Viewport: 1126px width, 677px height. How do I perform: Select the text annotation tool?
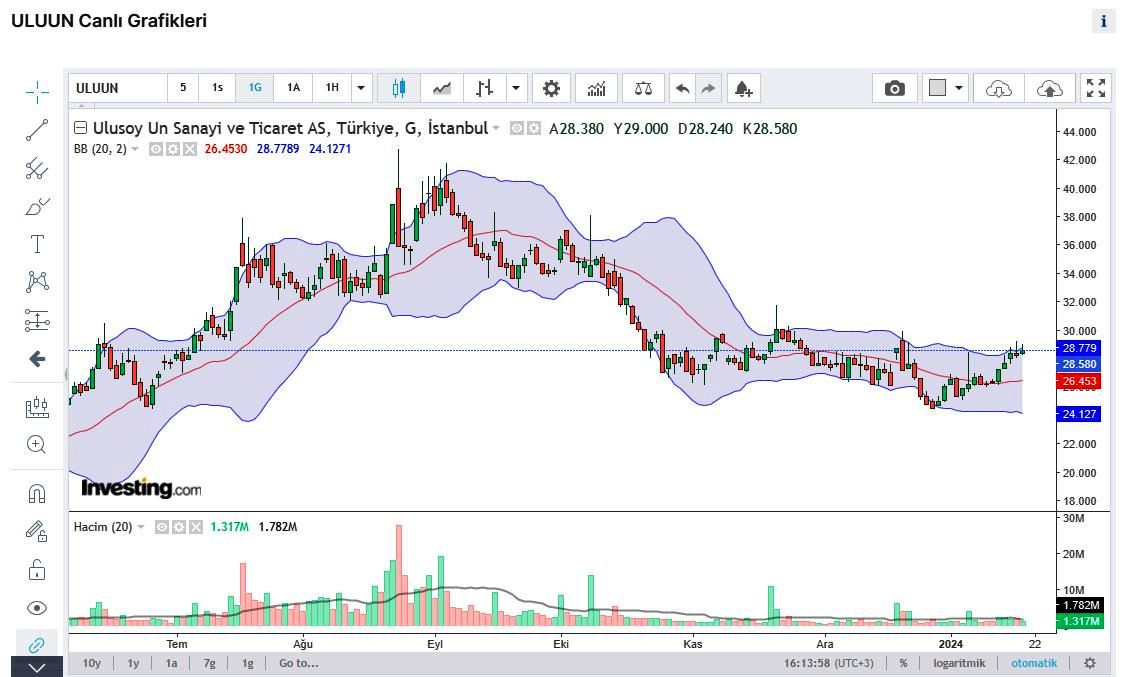click(x=37, y=244)
